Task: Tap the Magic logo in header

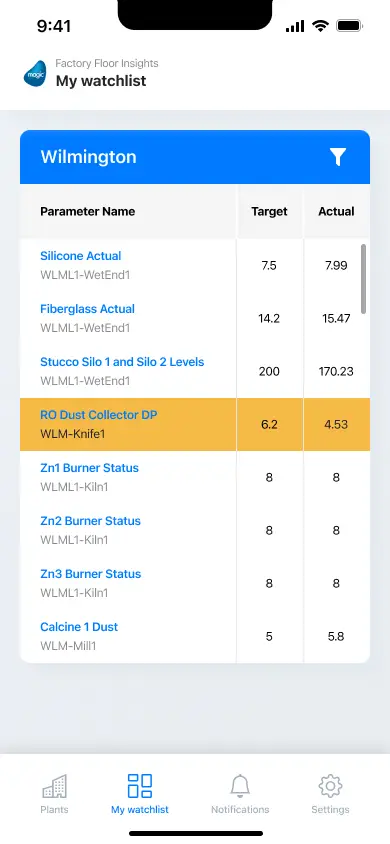Action: (x=36, y=74)
